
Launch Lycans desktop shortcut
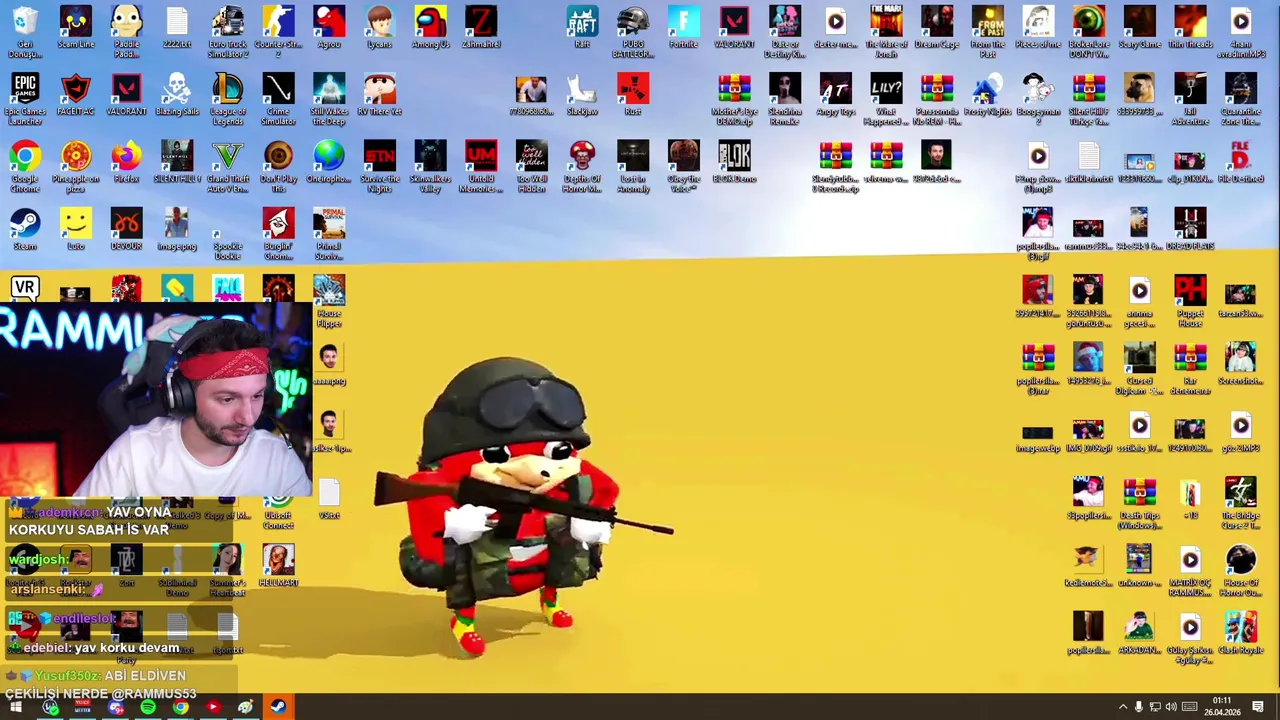coord(380,28)
